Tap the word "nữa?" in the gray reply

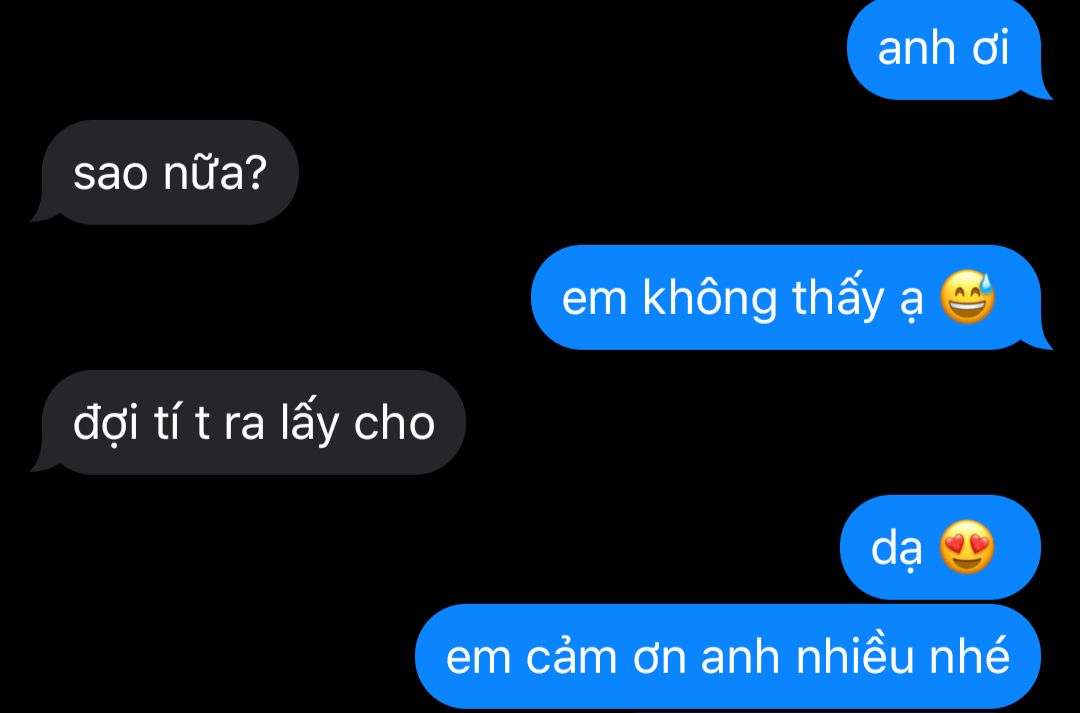pos(214,172)
